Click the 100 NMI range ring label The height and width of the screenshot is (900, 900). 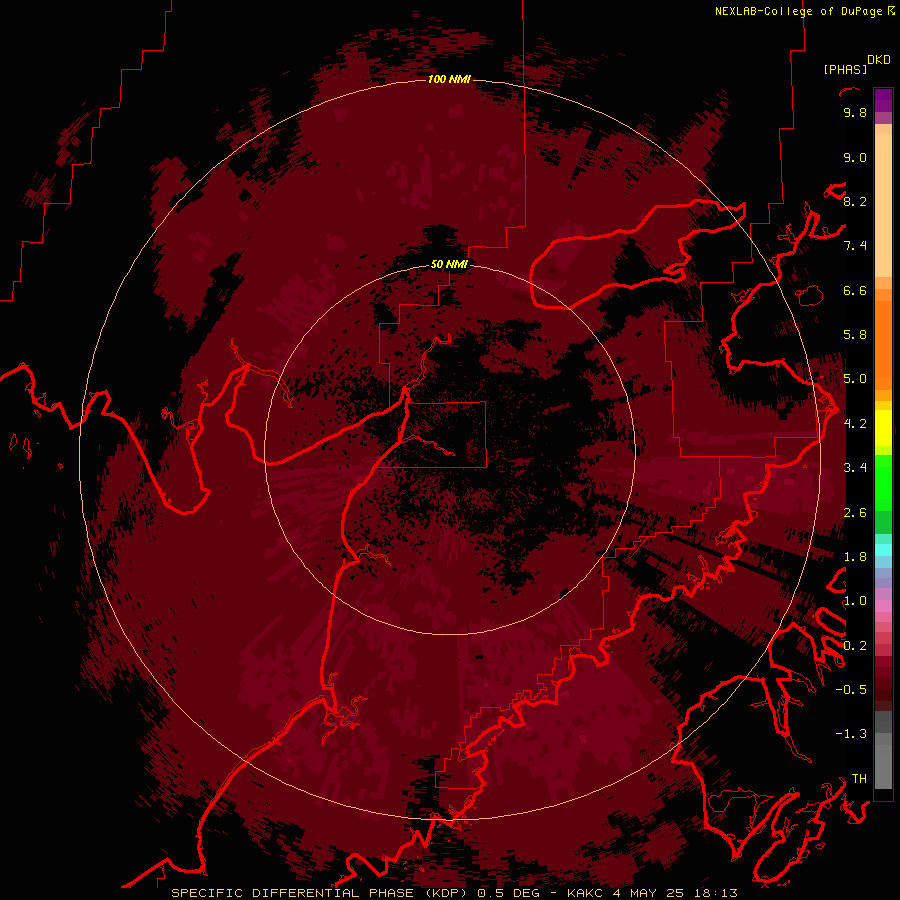449,79
